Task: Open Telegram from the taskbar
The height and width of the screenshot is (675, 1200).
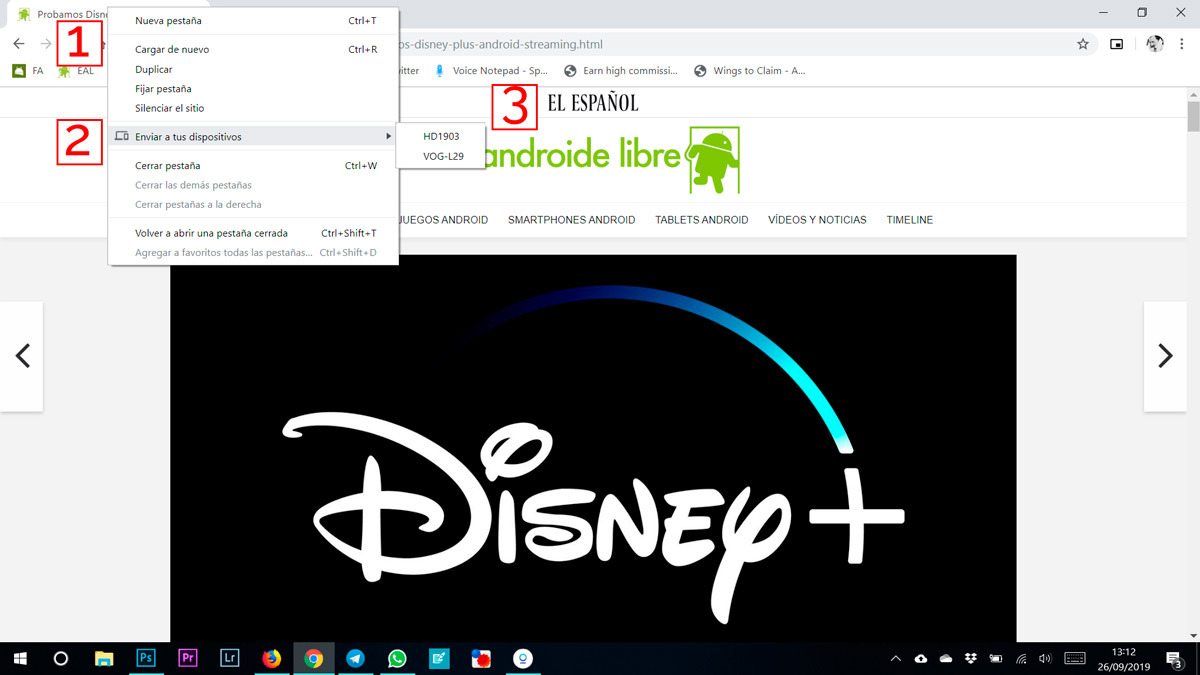Action: 355,658
